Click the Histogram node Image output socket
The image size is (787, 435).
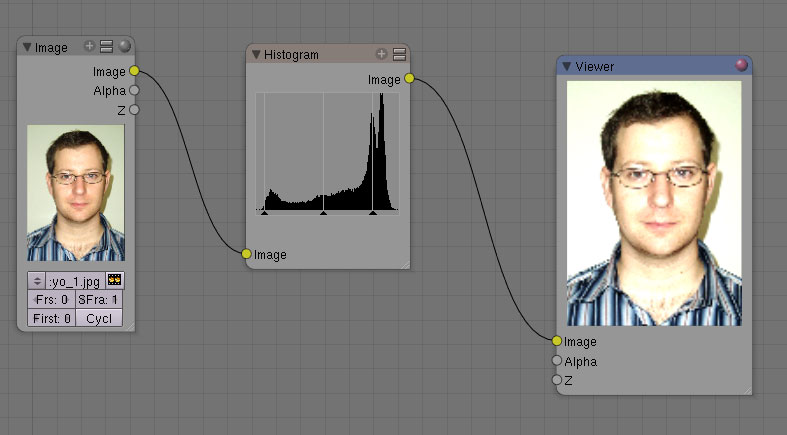410,78
